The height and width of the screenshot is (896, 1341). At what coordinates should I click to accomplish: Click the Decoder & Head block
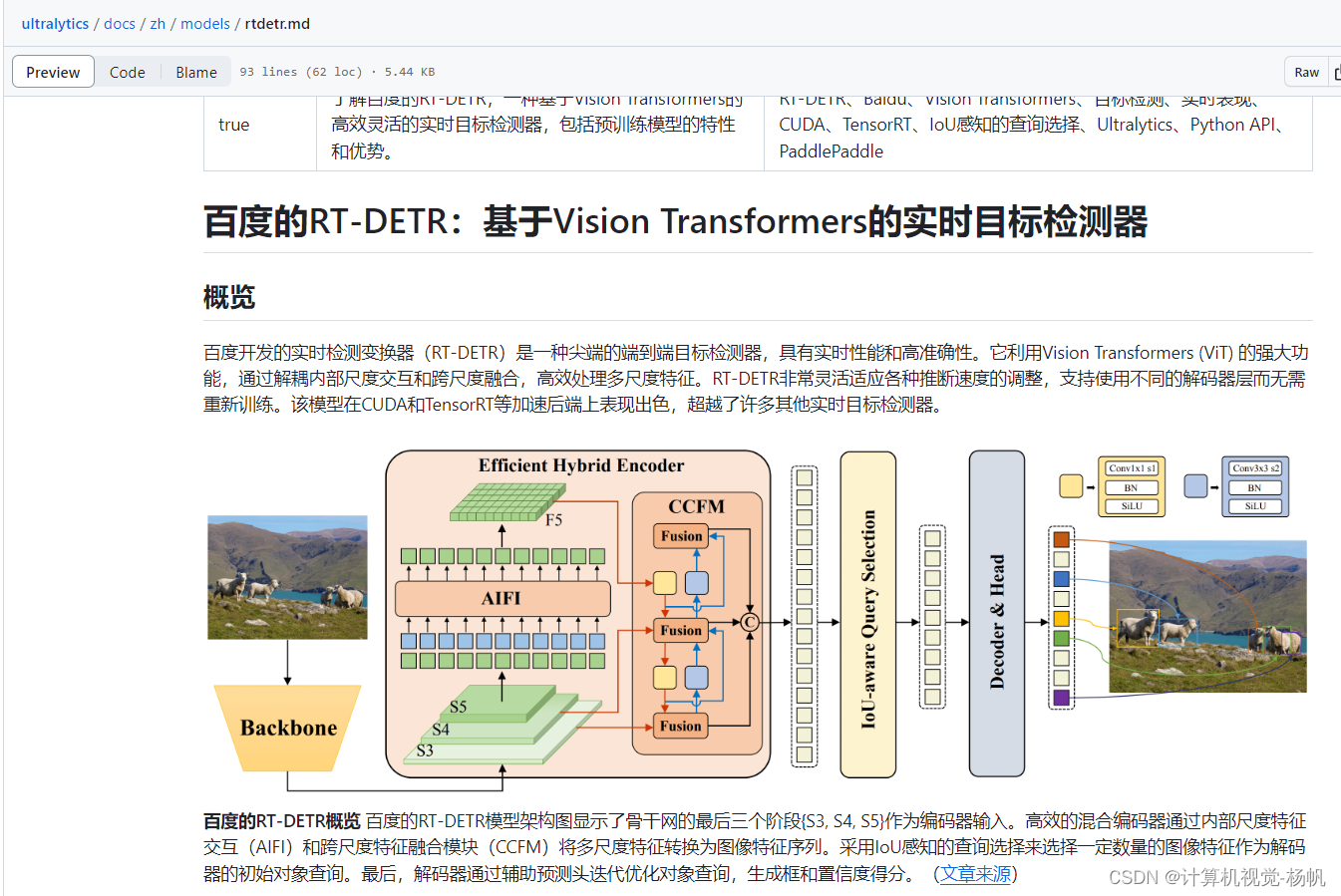click(x=997, y=614)
